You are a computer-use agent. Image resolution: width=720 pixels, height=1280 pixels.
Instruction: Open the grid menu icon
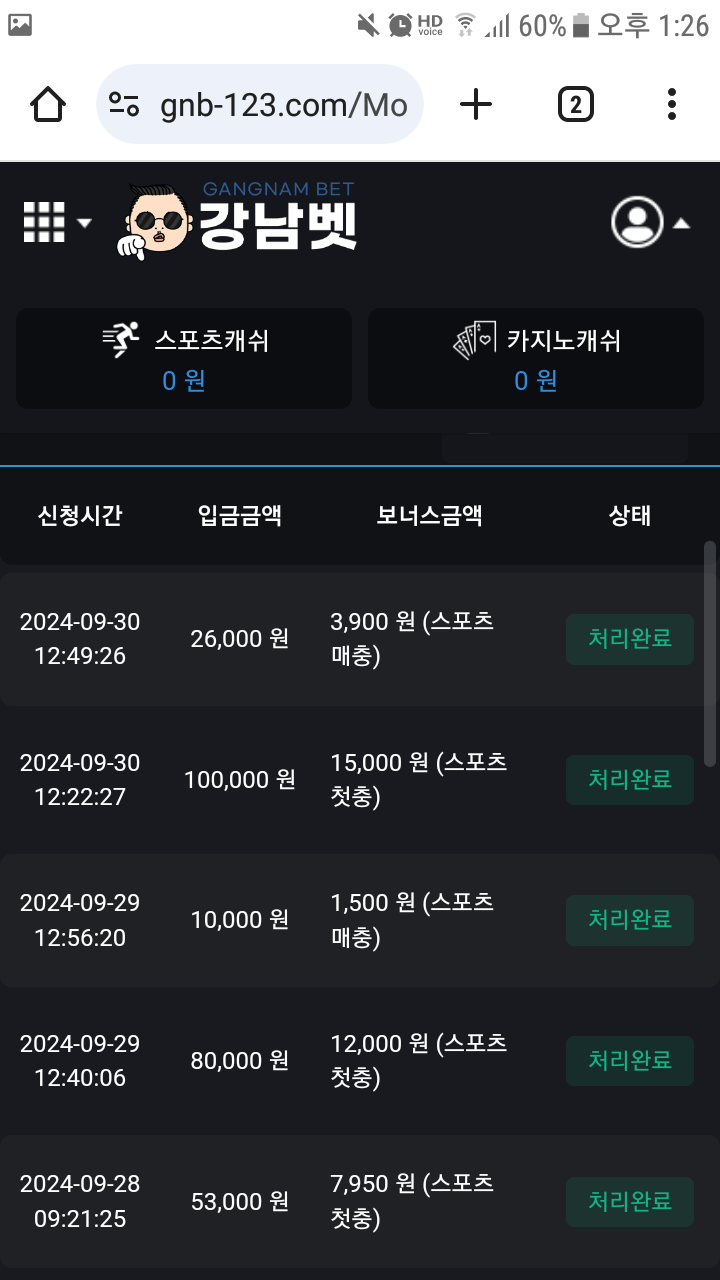tap(44, 222)
